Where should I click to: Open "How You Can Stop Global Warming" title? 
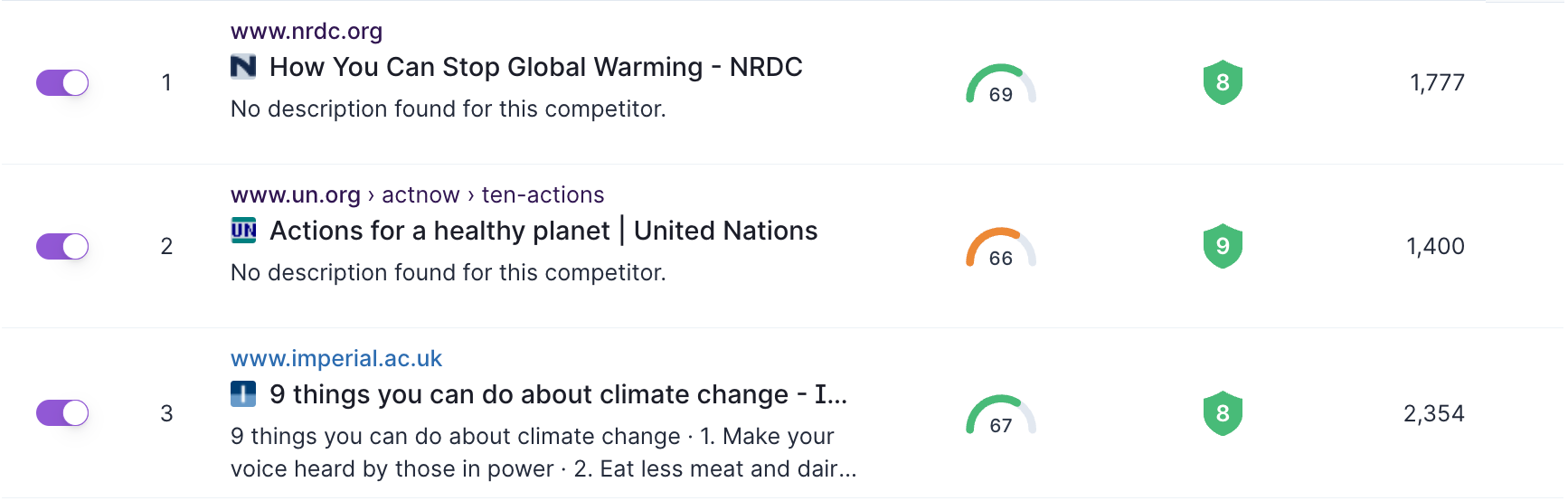(x=535, y=67)
